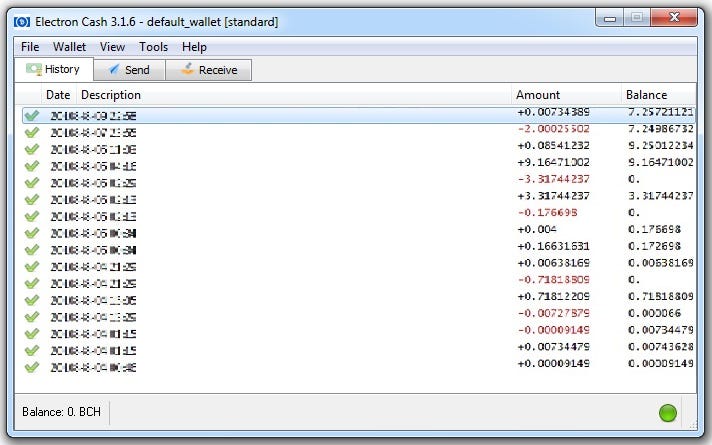The height and width of the screenshot is (445, 712).
Task: Open the Tools menu
Action: (153, 47)
